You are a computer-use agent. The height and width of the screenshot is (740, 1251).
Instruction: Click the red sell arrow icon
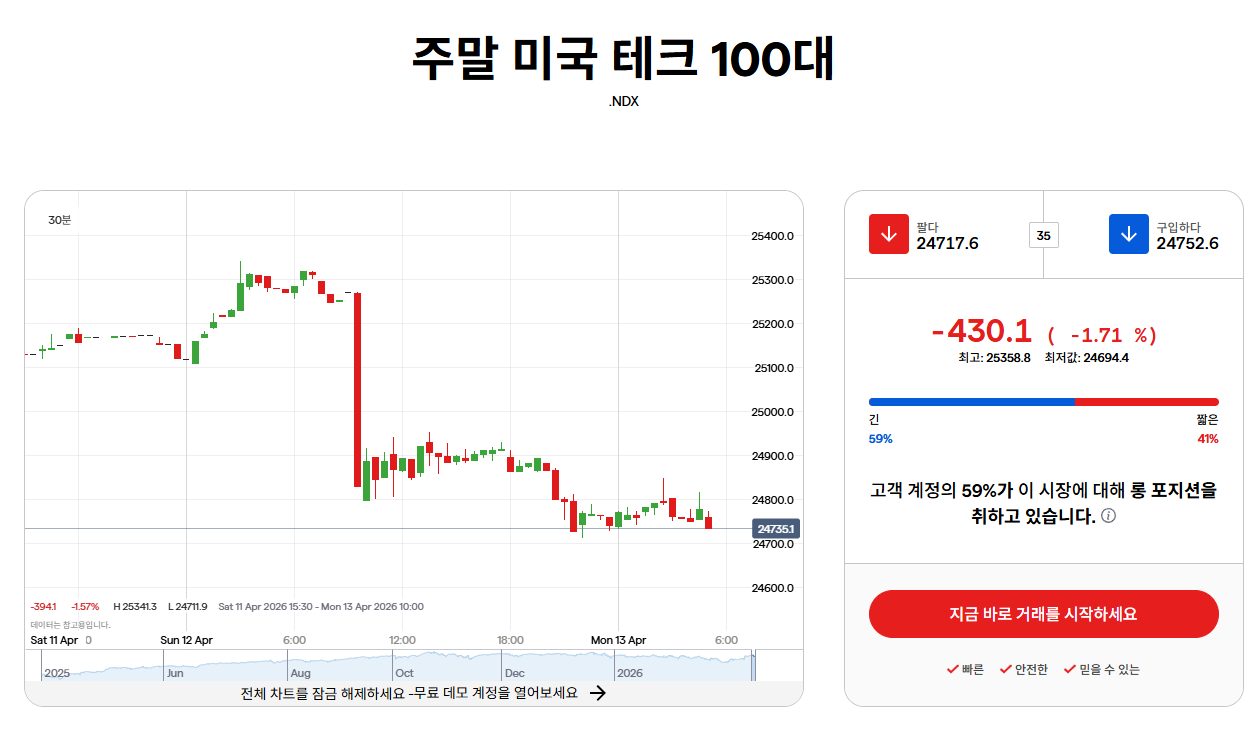pyautogui.click(x=888, y=234)
